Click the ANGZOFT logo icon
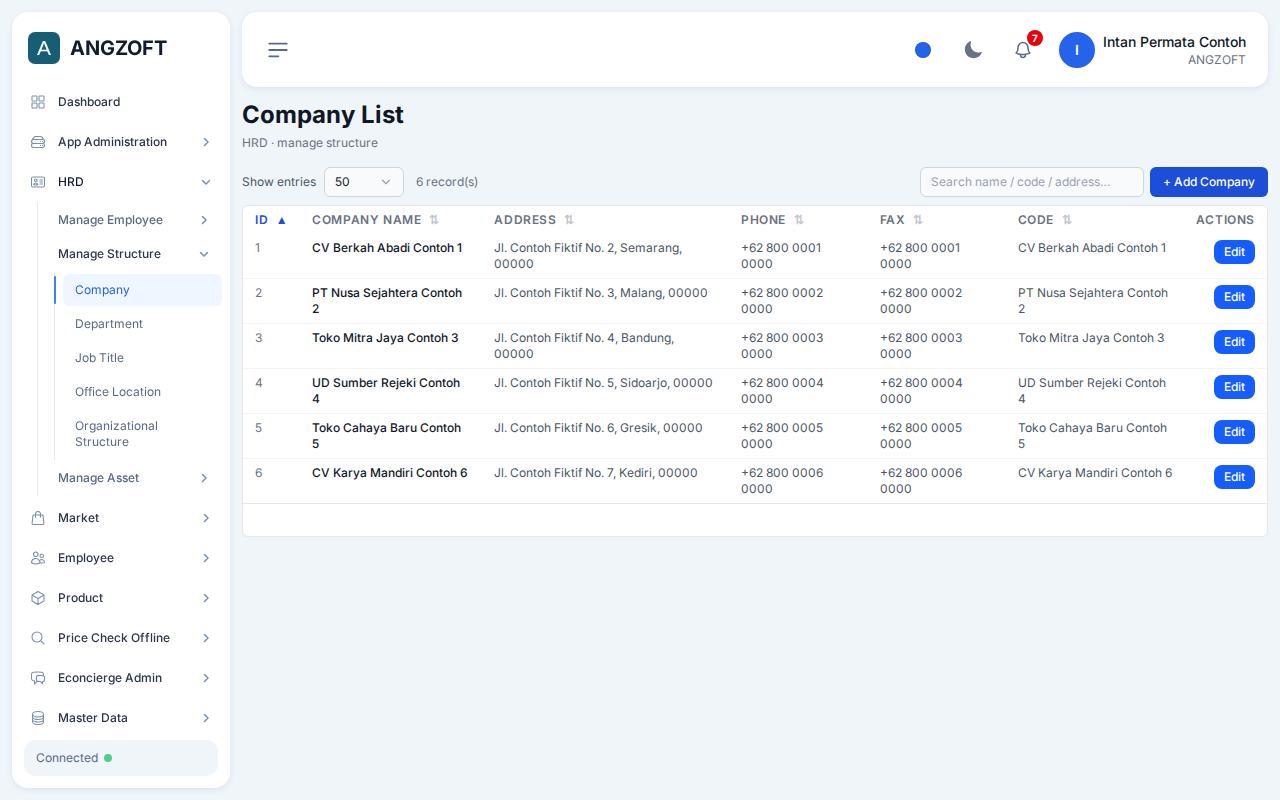Viewport: 1280px width, 800px height. 44,48
